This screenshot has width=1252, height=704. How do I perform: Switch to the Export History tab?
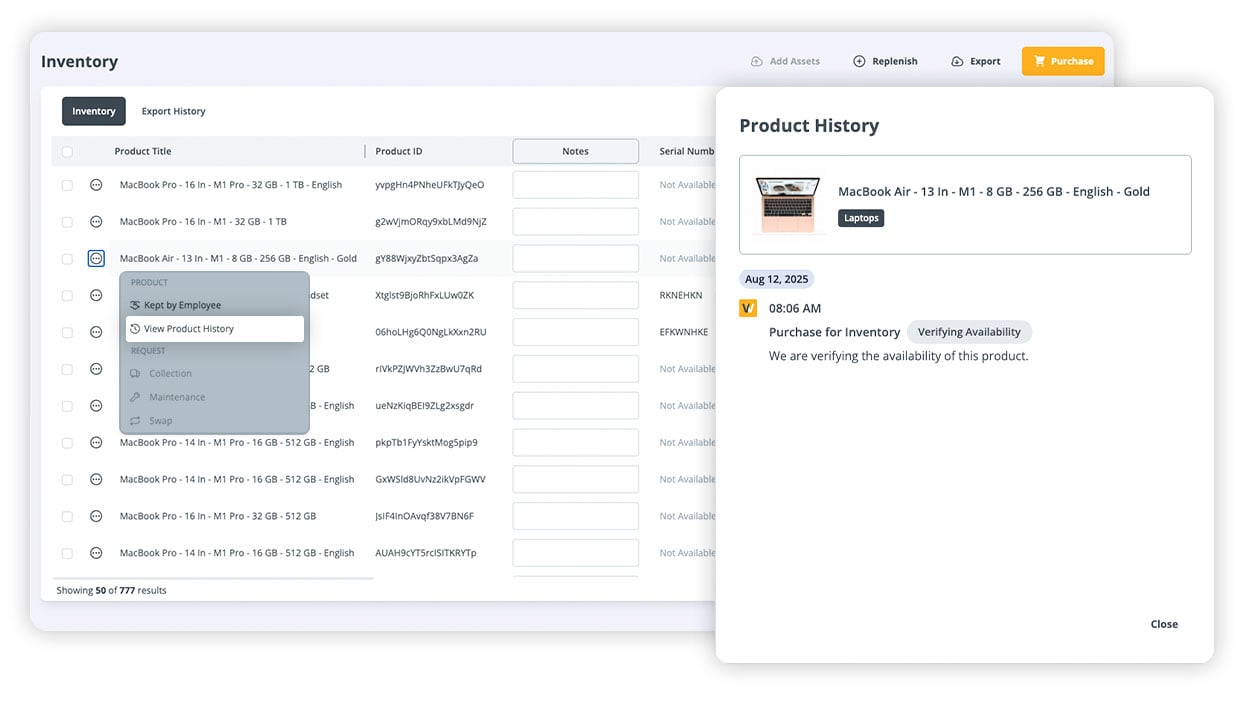pyautogui.click(x=173, y=111)
